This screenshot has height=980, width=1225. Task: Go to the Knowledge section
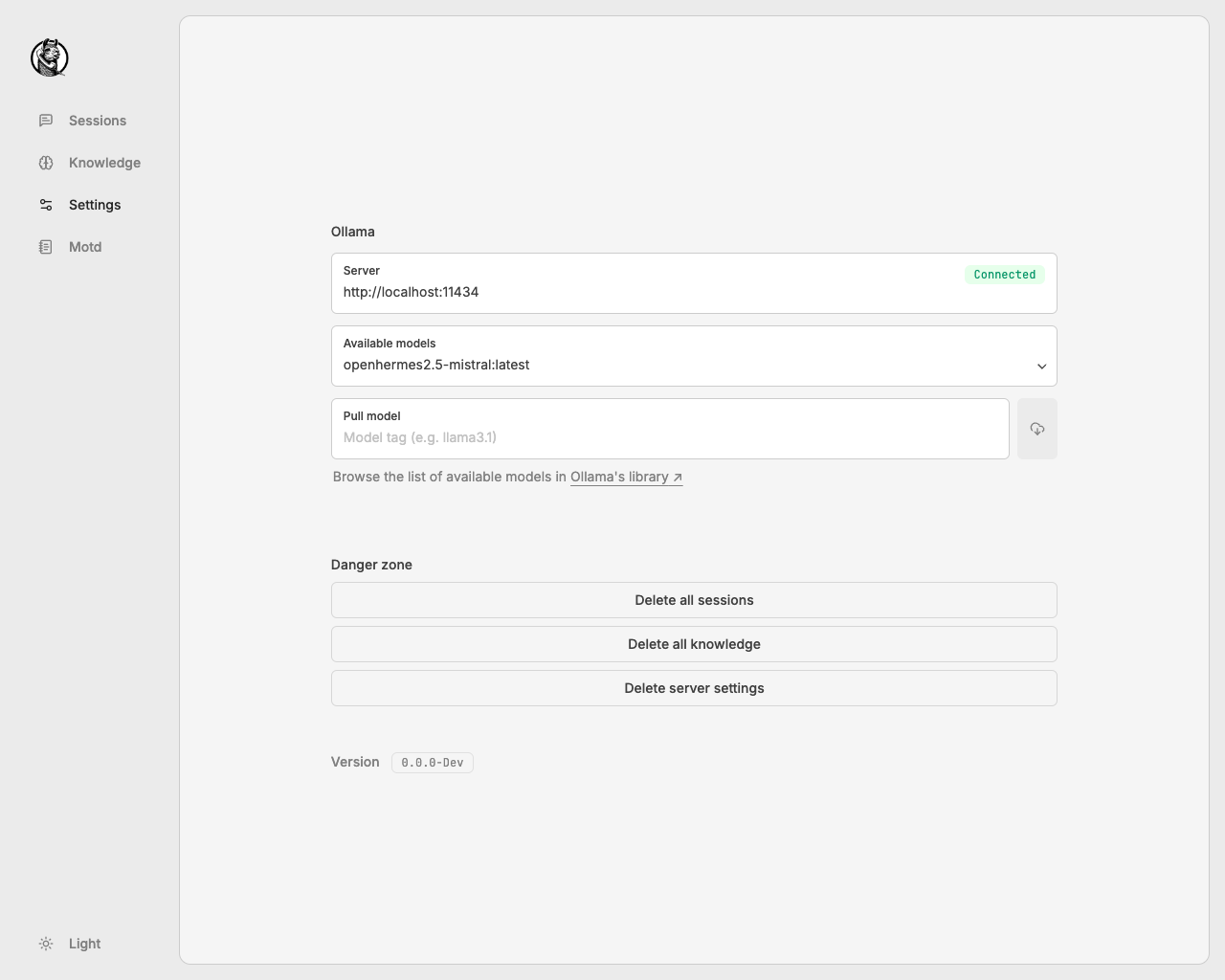[x=104, y=163]
